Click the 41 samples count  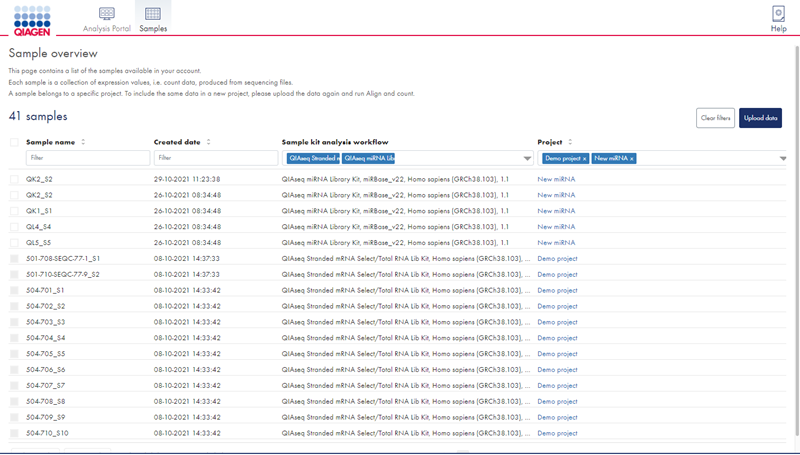click(38, 116)
